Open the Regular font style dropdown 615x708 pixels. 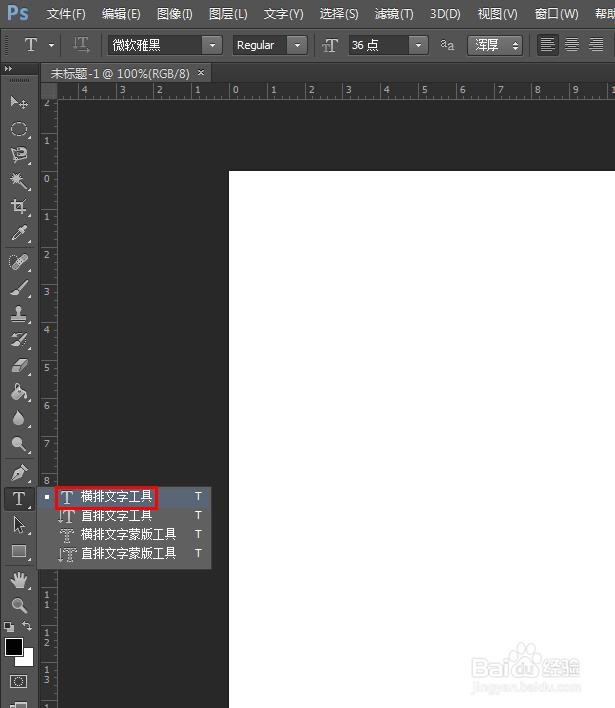click(x=297, y=45)
